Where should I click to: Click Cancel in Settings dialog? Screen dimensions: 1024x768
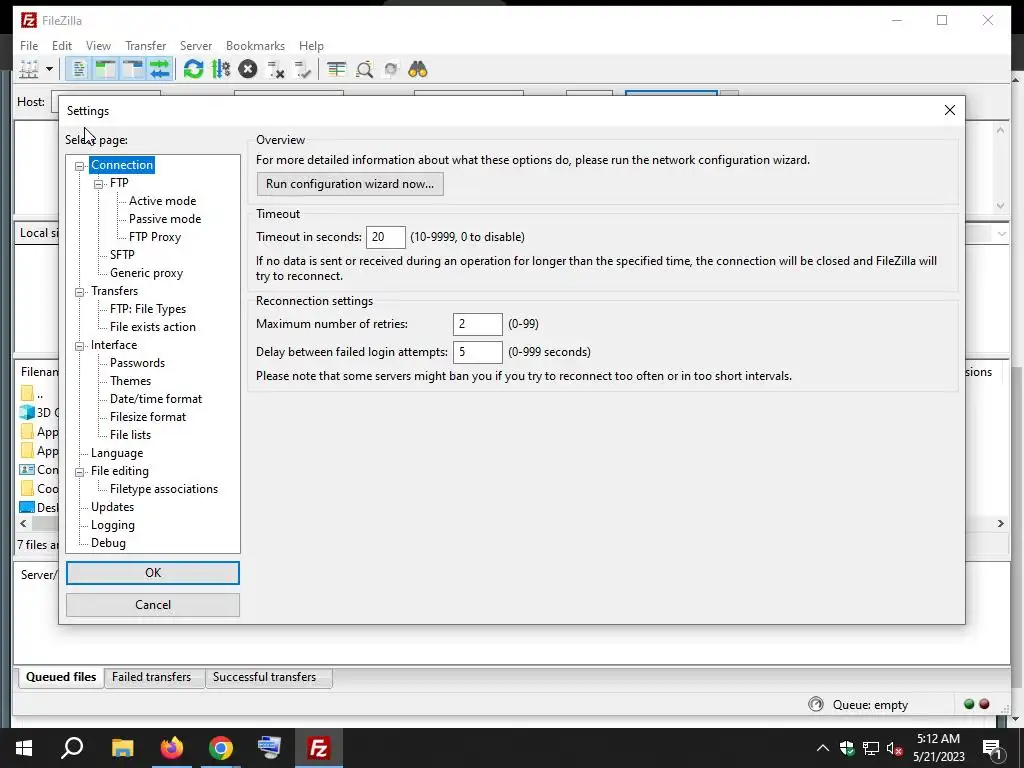click(153, 605)
